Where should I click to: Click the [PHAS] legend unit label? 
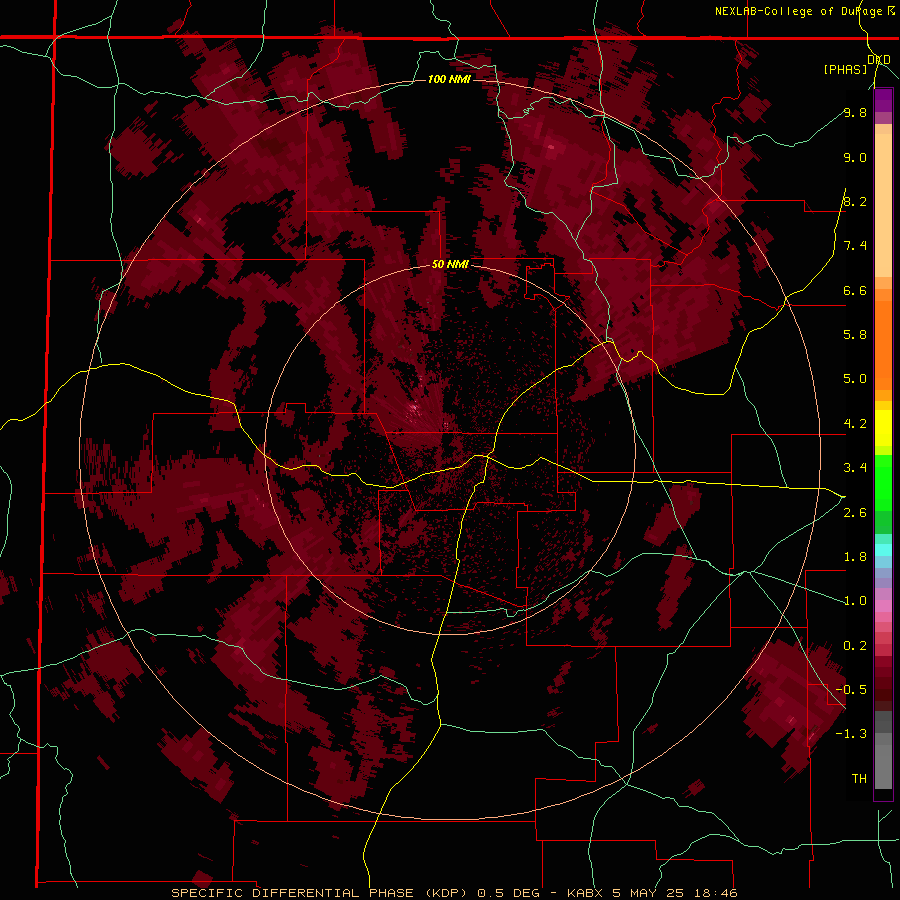(x=845, y=69)
